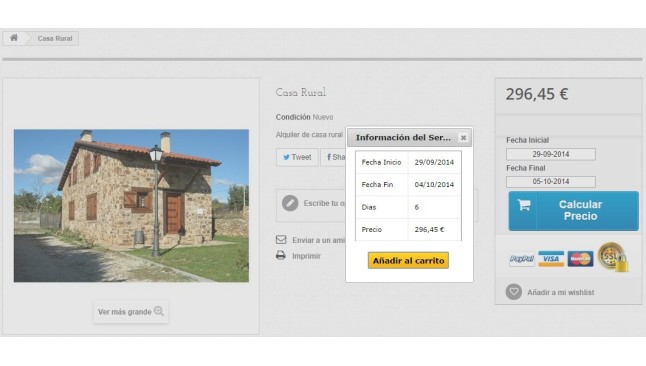
Task: Click the envelope icon to send to a friend
Action: (x=281, y=239)
